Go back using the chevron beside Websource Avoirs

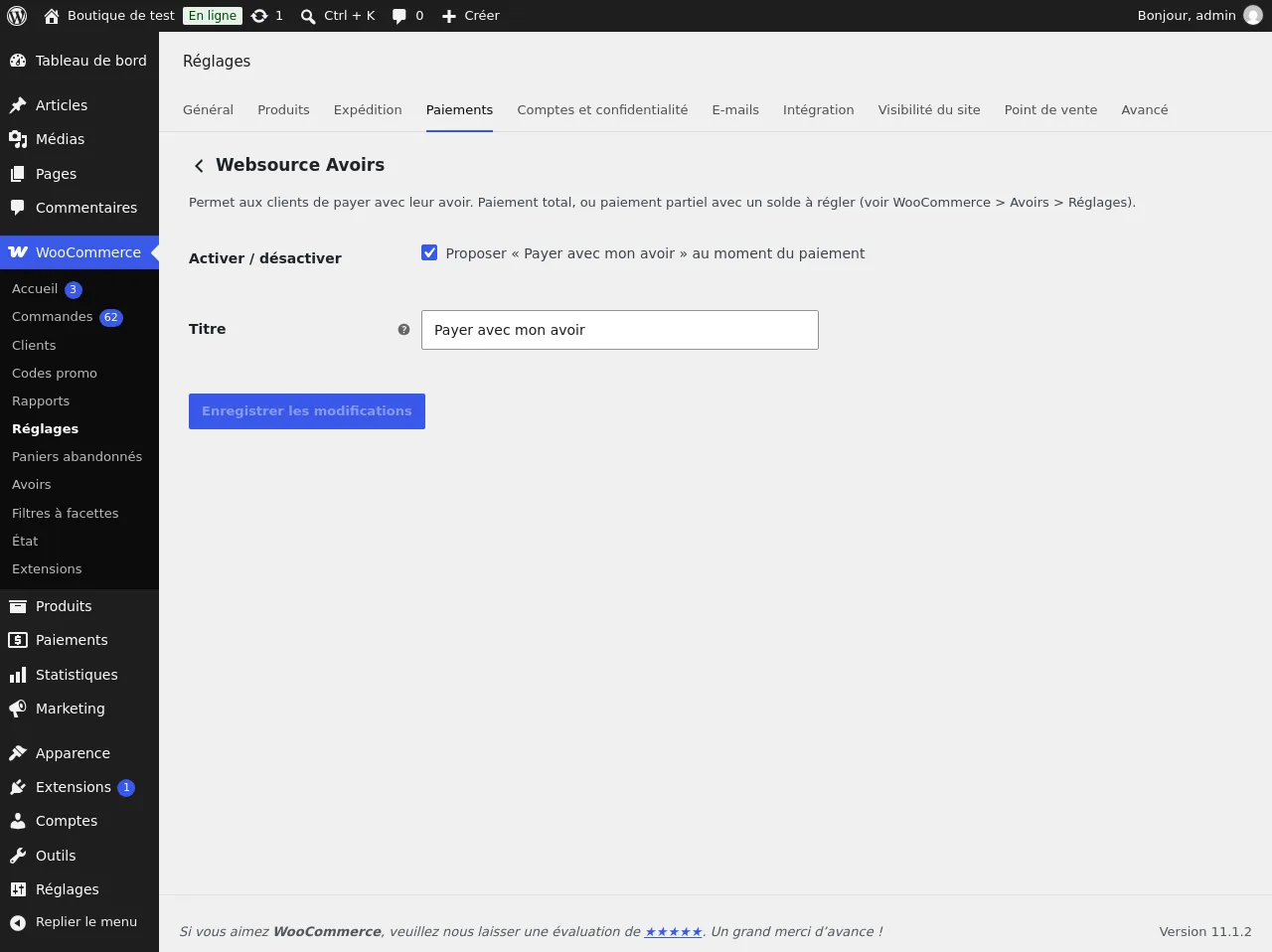(x=199, y=166)
